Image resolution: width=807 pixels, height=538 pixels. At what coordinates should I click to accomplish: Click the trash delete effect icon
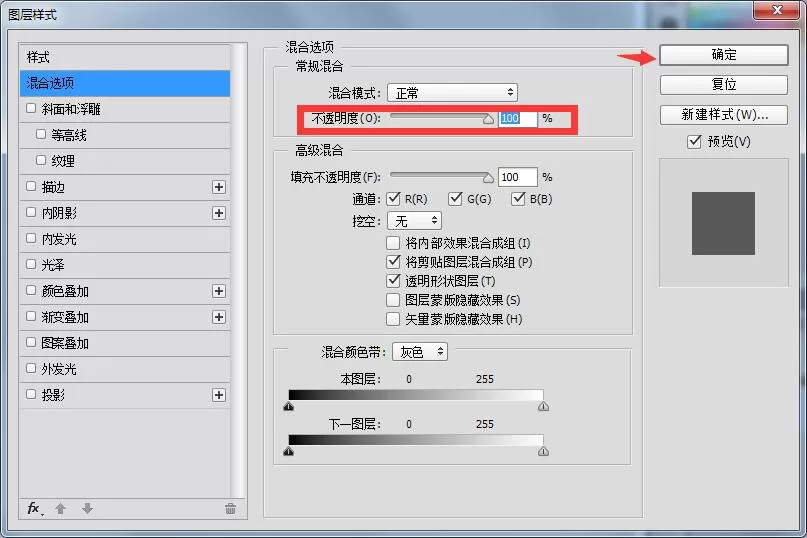click(x=230, y=509)
